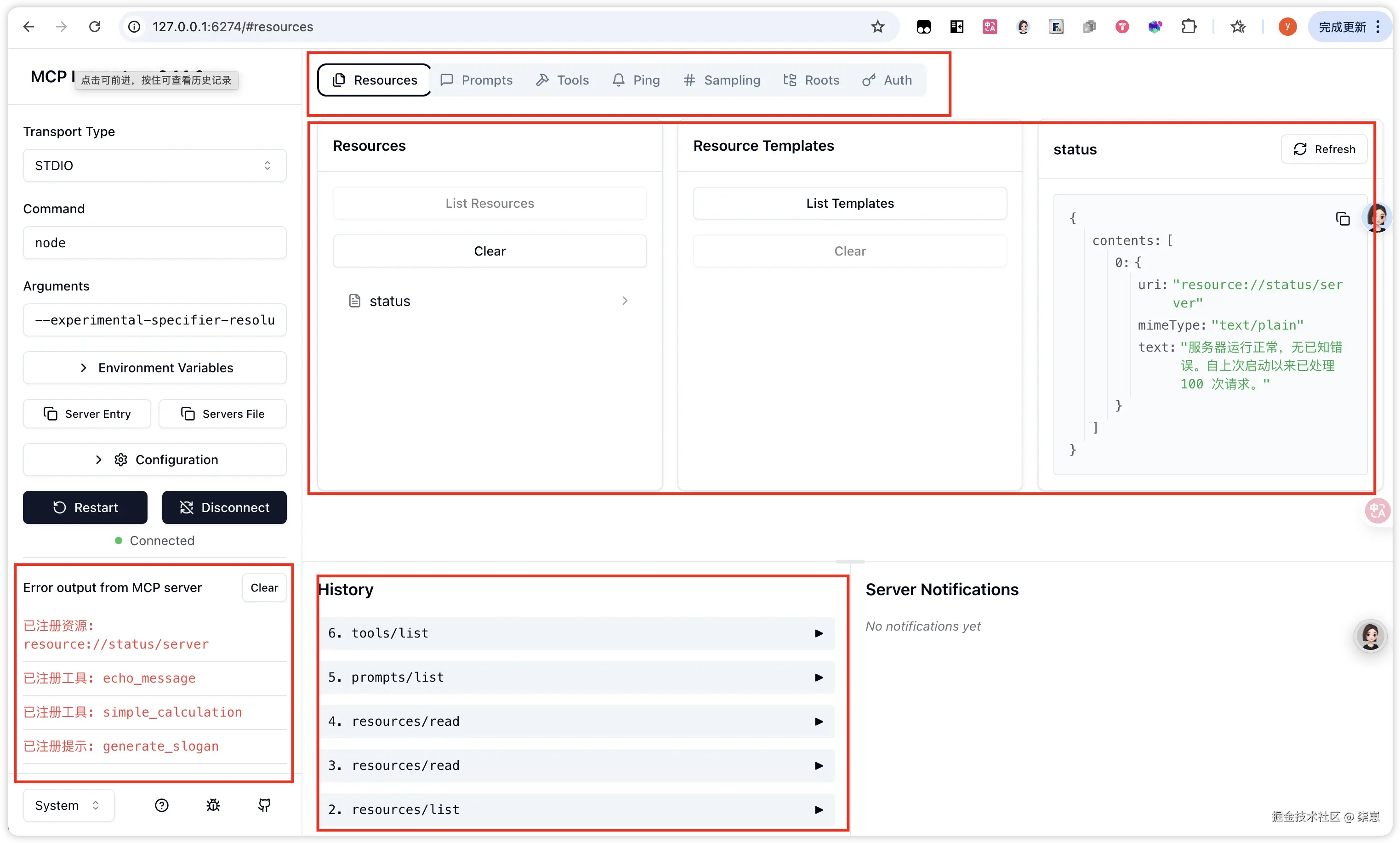Click the help question mark icon
Viewport: 1400px width, 843px height.
tap(162, 805)
